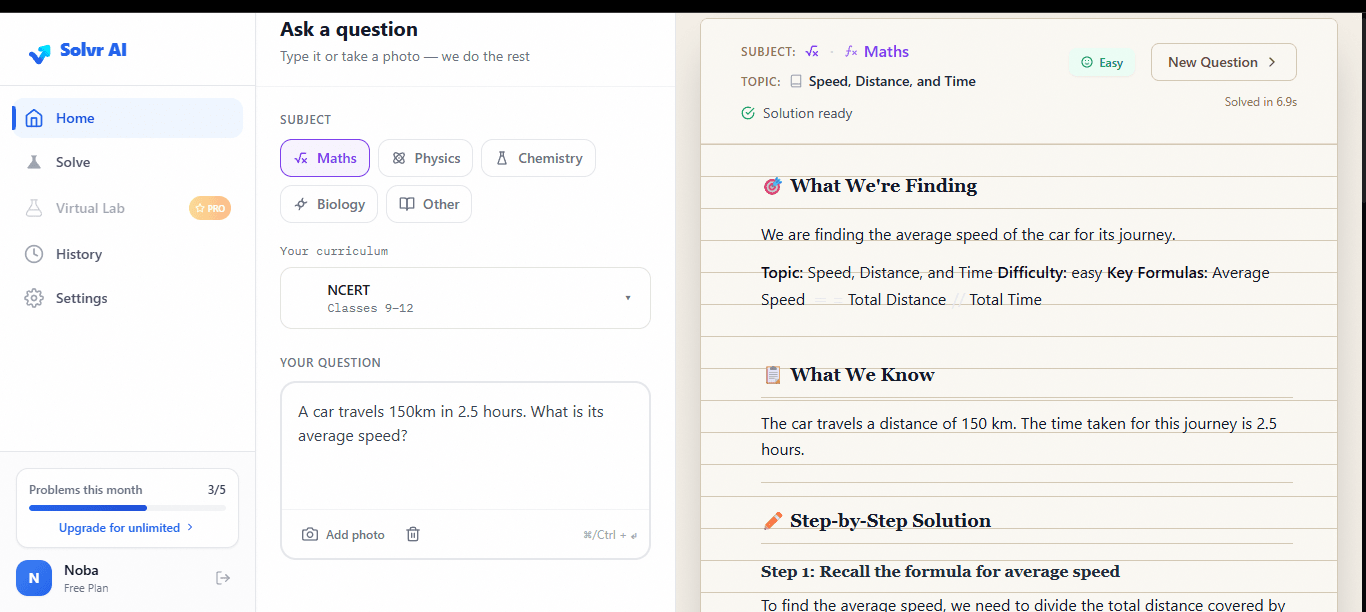Select the Other subject
The image size is (1366, 612).
tap(429, 204)
